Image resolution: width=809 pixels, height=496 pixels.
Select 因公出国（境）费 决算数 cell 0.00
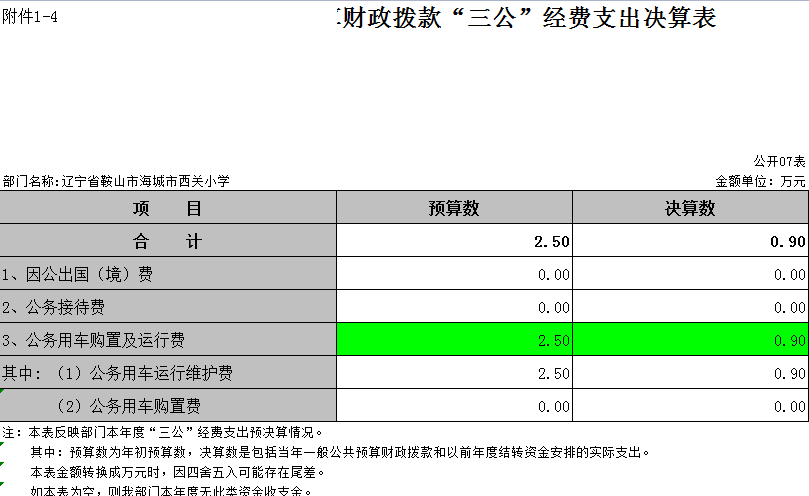pyautogui.click(x=690, y=274)
